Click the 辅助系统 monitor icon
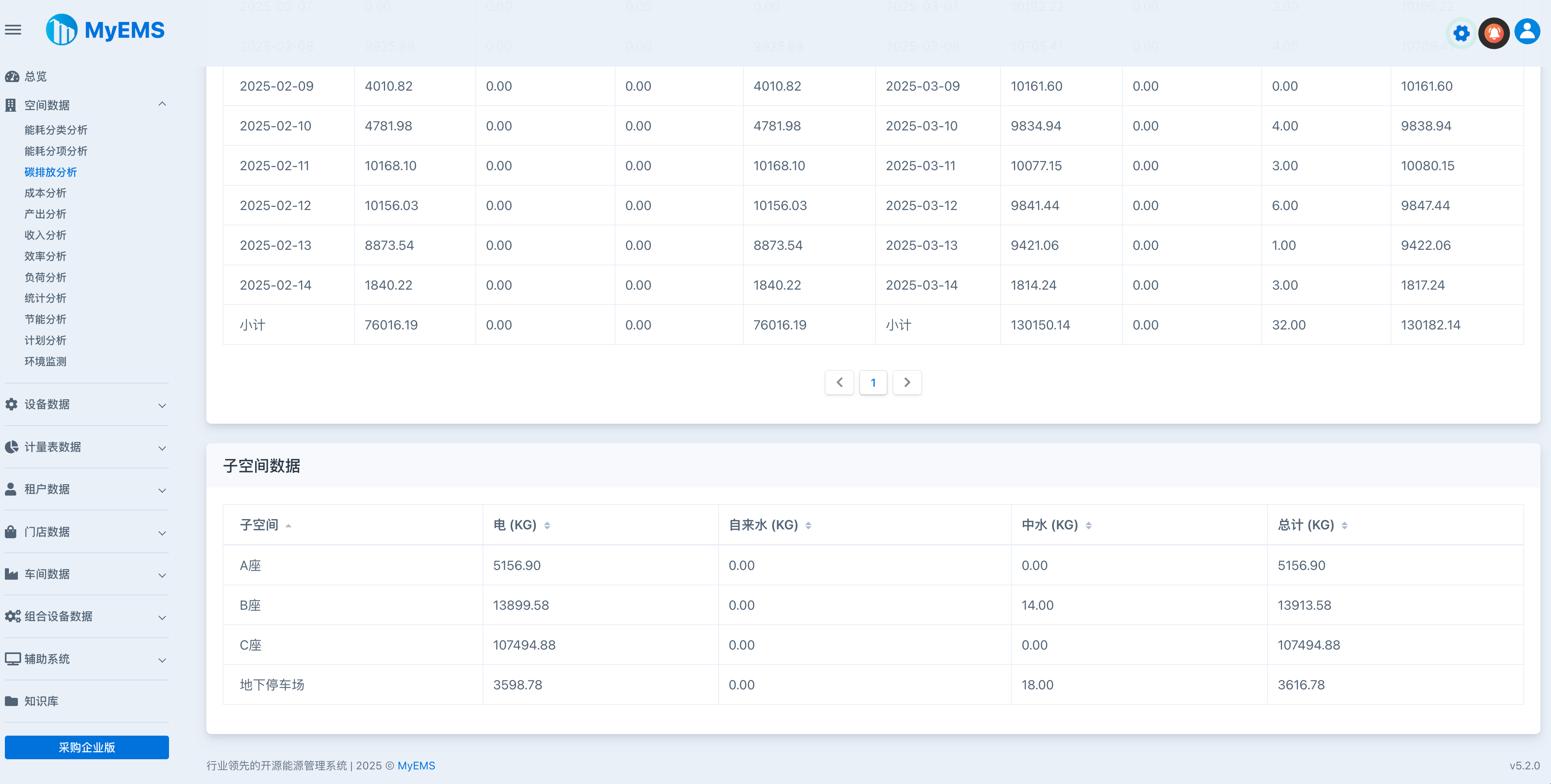 (x=13, y=659)
